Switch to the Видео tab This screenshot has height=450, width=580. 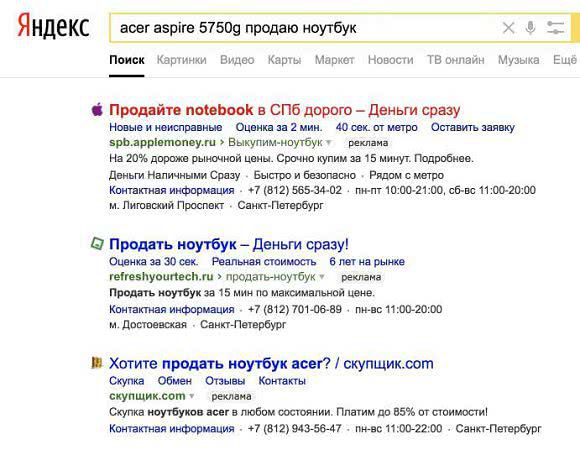237,60
